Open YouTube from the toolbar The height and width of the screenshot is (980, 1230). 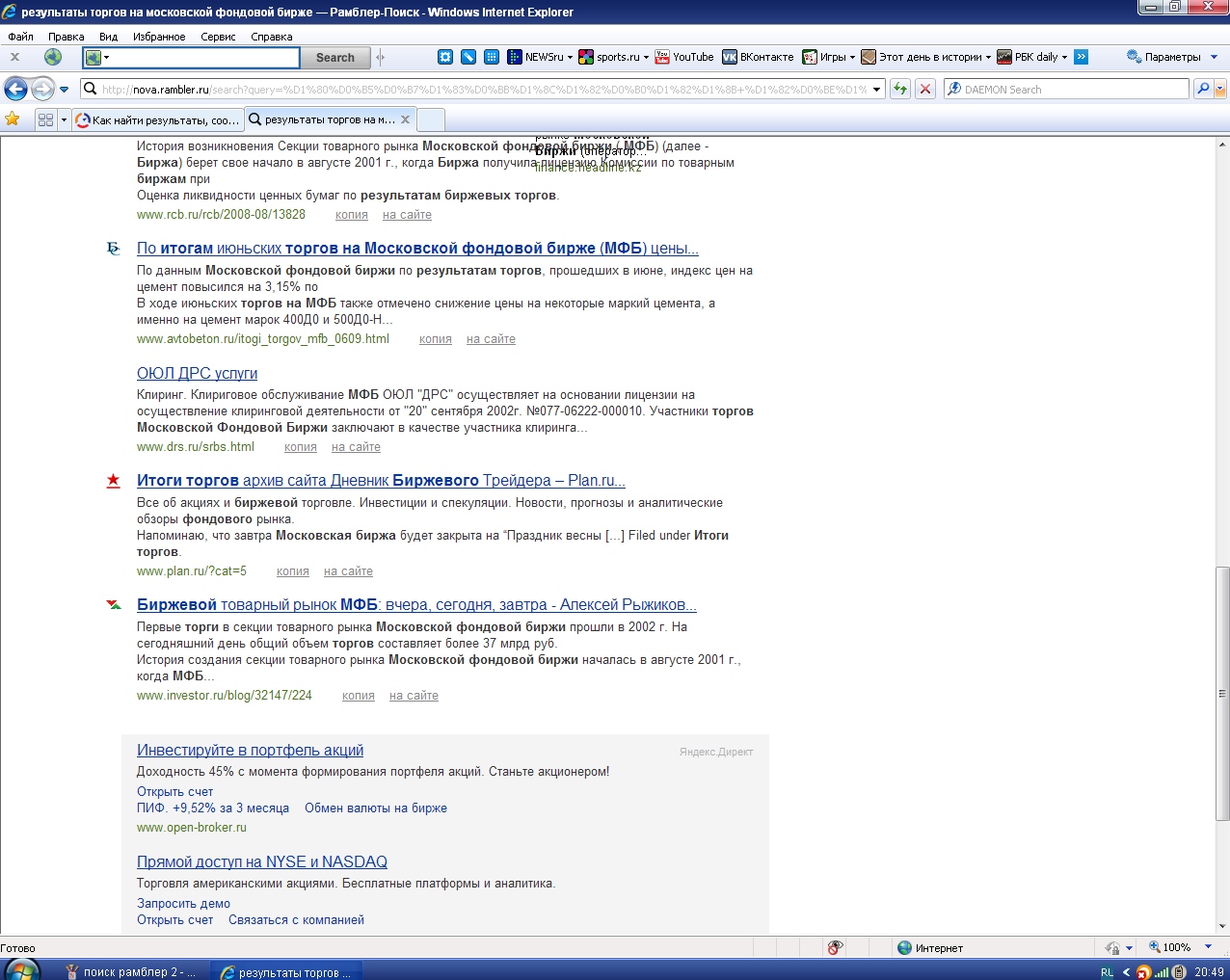pos(684,57)
